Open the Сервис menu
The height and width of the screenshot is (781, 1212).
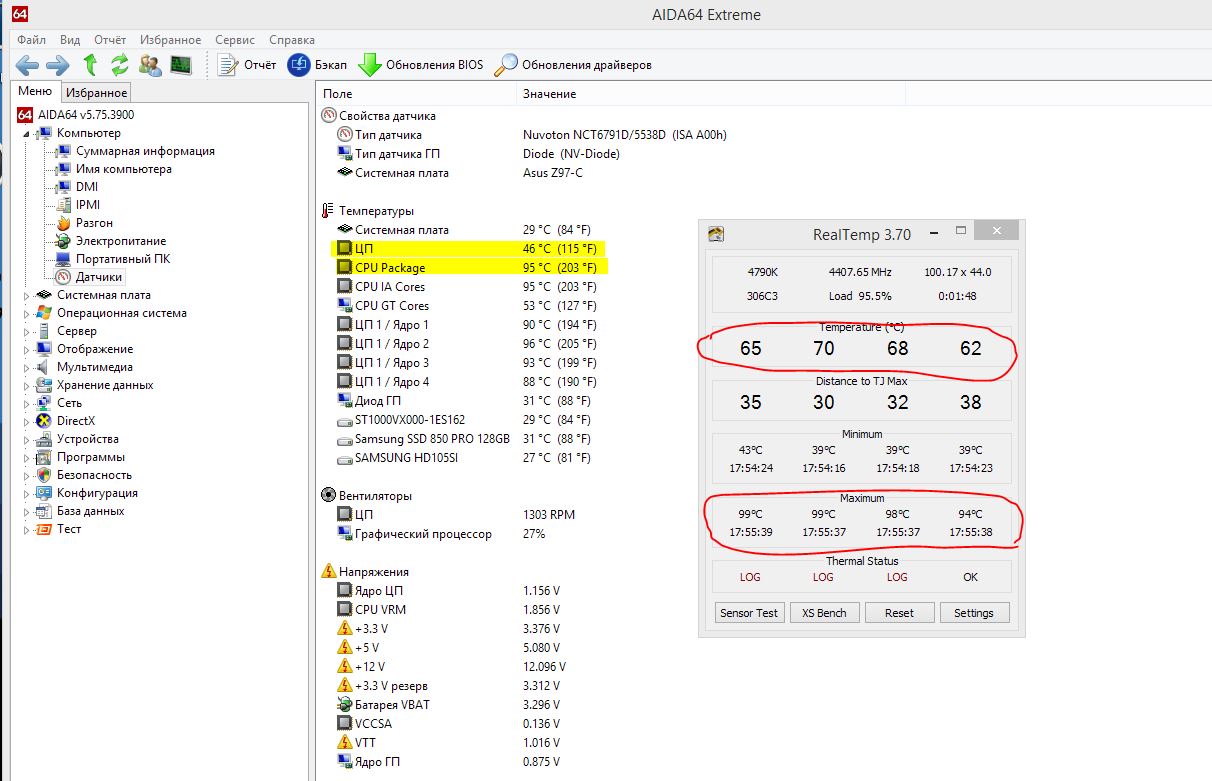[x=235, y=40]
